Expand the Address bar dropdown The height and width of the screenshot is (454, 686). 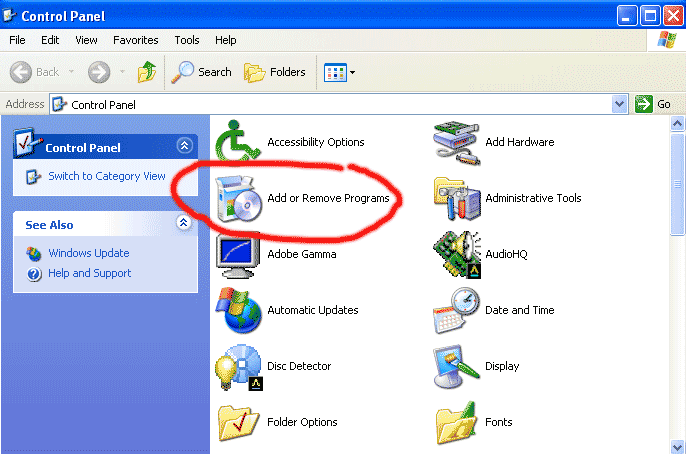(619, 105)
